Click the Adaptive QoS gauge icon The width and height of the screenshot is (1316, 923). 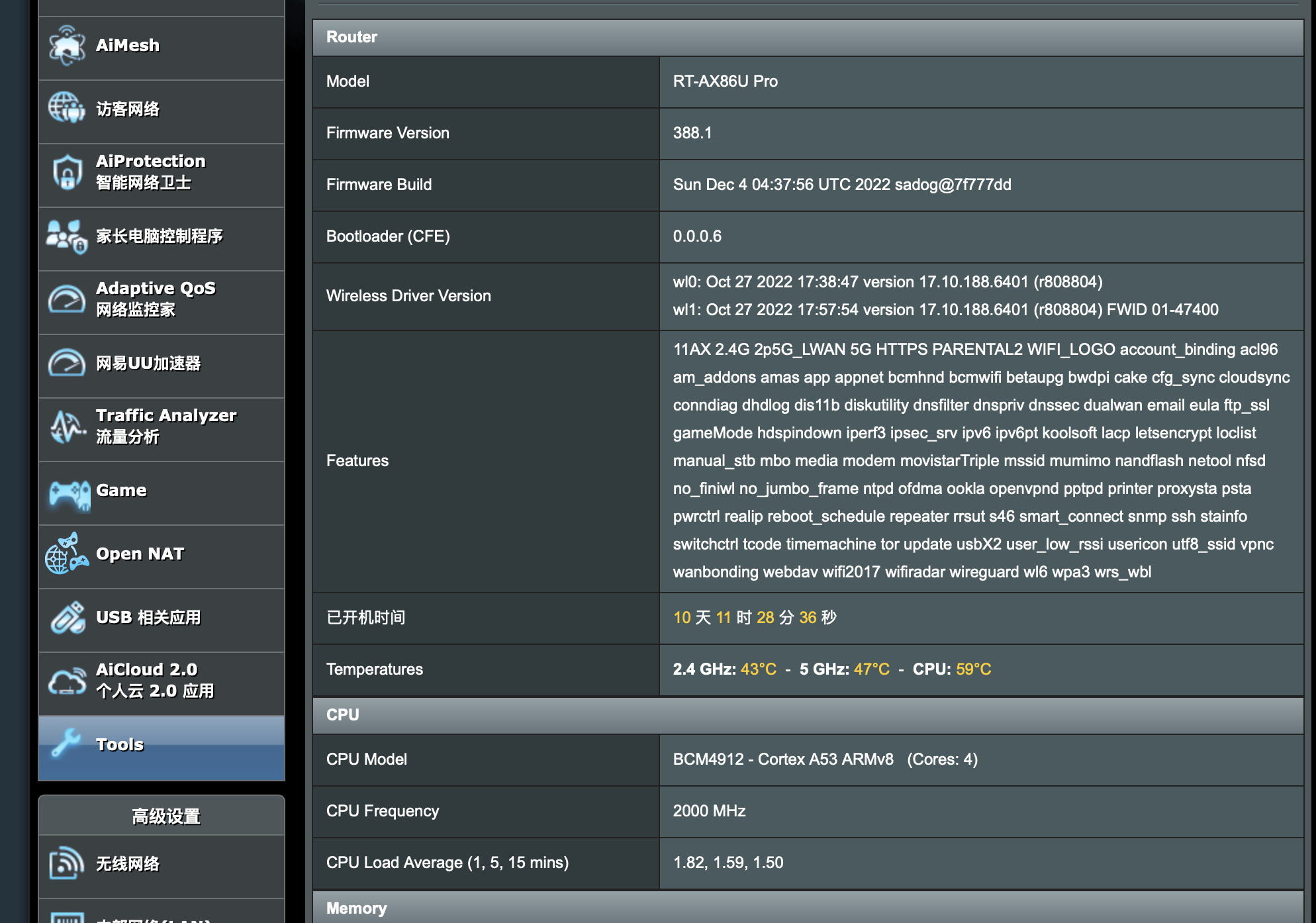66,299
